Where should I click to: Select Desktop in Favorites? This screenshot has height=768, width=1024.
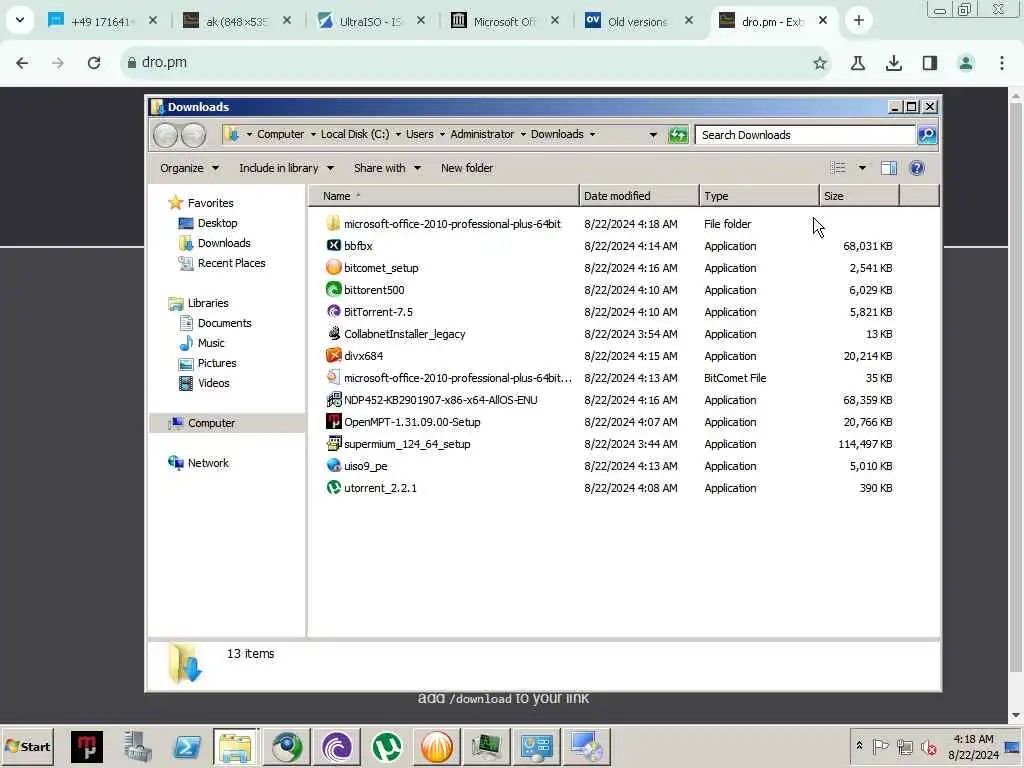[x=217, y=223]
